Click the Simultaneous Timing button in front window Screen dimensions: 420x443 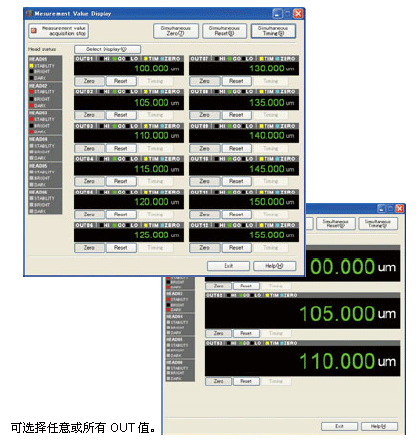coord(273,31)
